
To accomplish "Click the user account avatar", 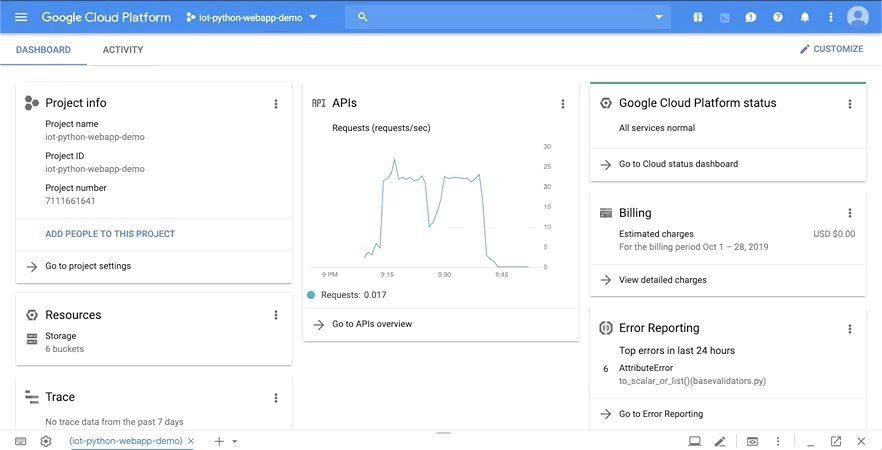I will [858, 17].
